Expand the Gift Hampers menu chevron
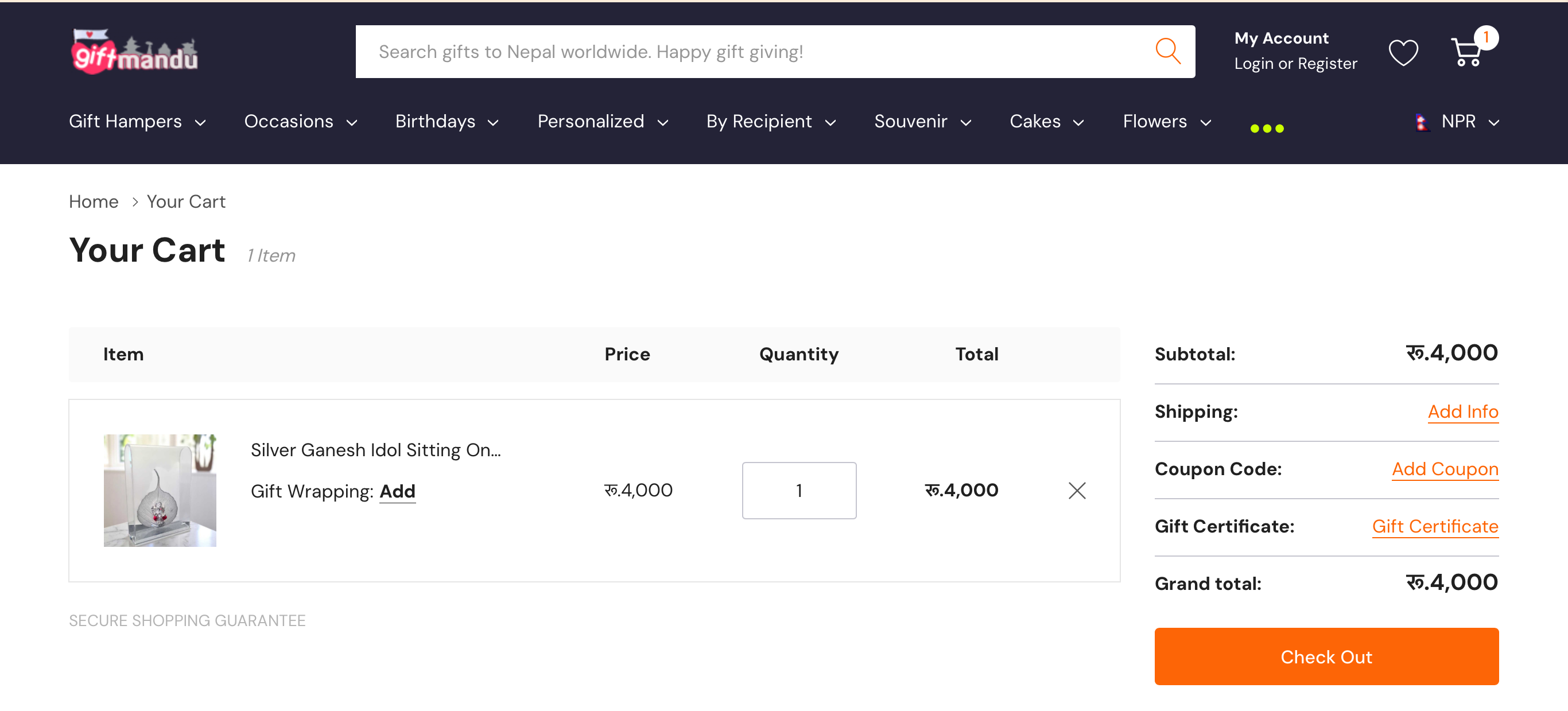The height and width of the screenshot is (711, 1568). [x=200, y=123]
